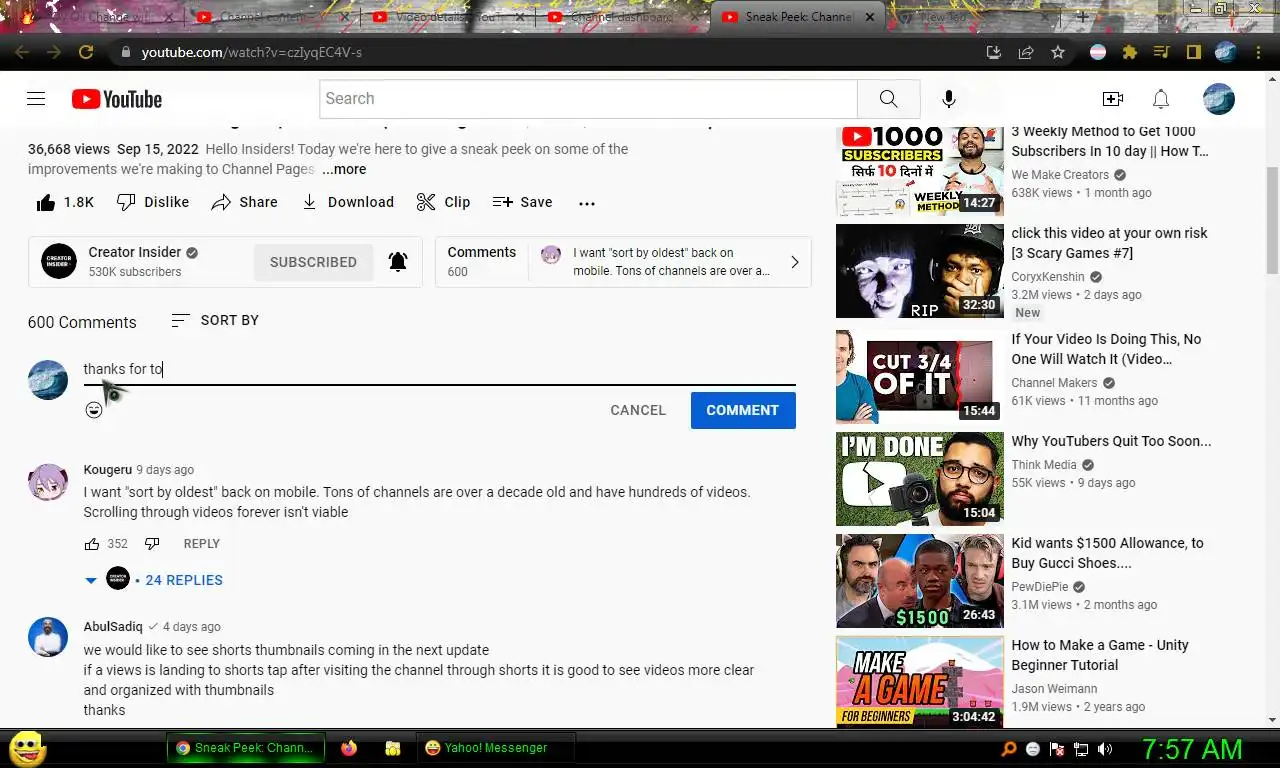Open the three-dot more actions menu
1280x768 pixels.
click(587, 203)
